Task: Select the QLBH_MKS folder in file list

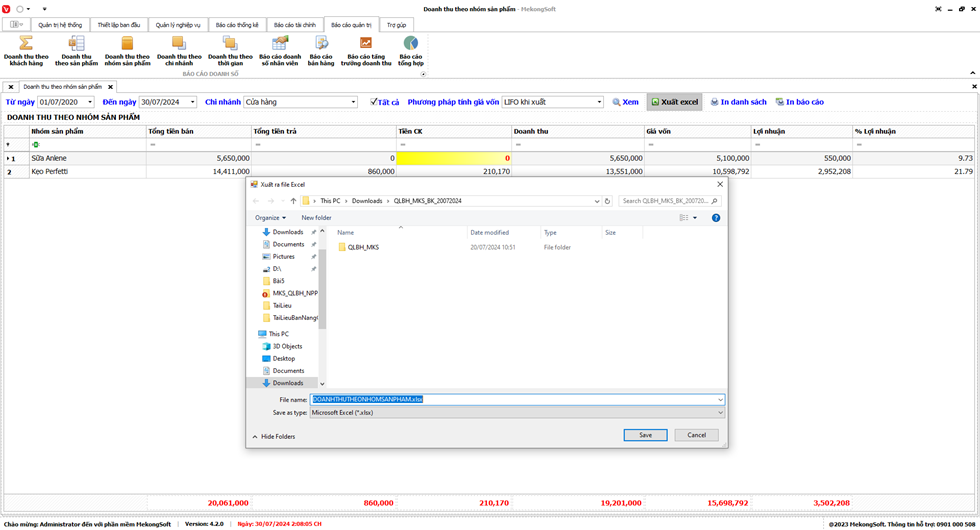Action: coord(362,247)
